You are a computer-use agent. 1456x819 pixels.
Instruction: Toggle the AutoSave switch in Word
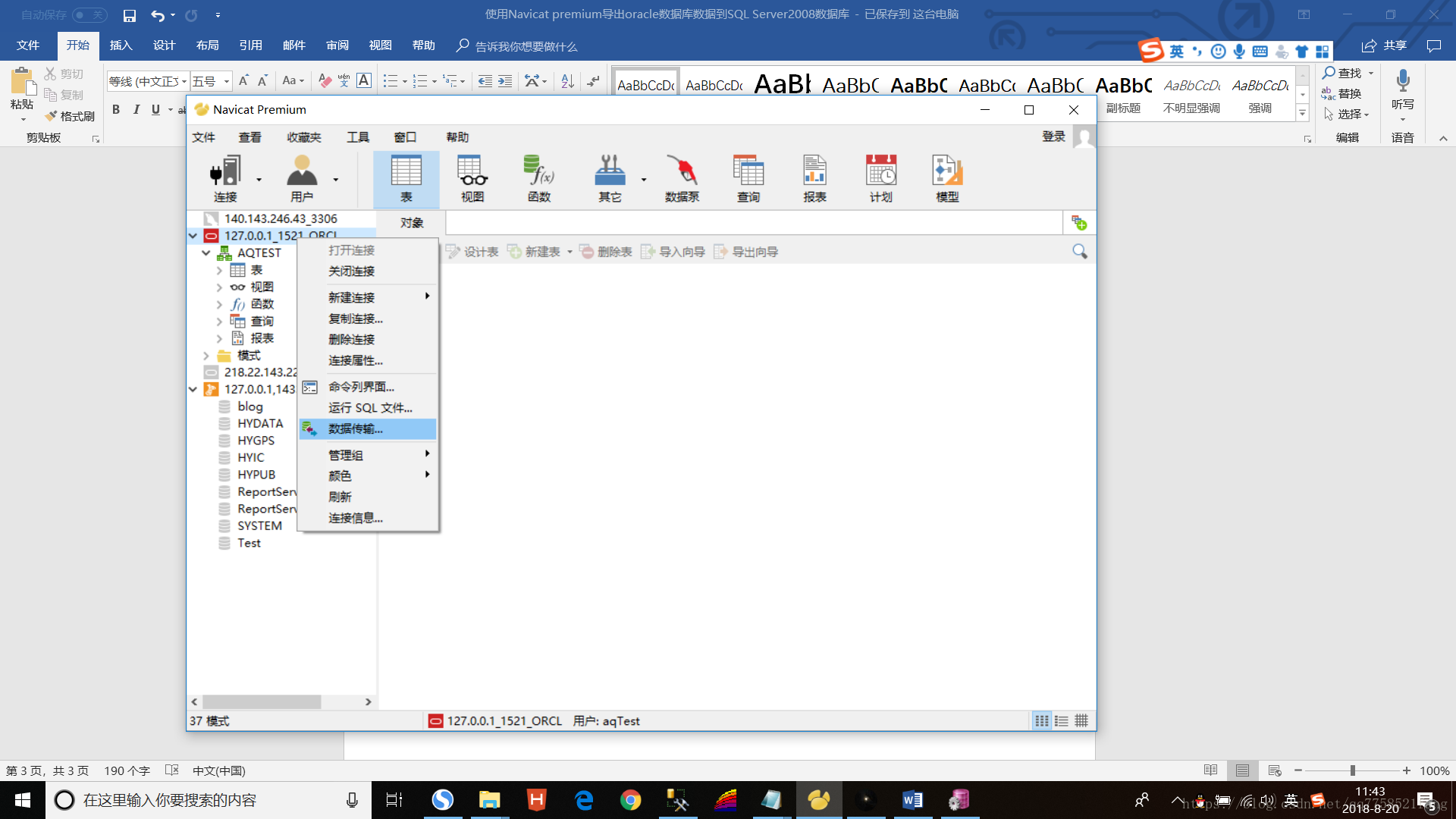tap(89, 14)
